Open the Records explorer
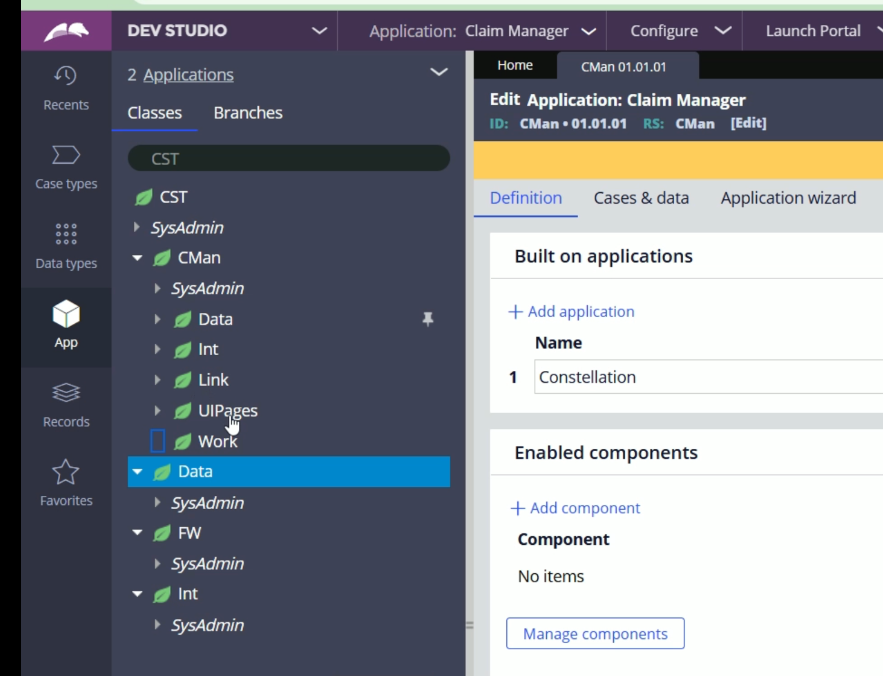Screen dimensions: 883x676 point(66,405)
